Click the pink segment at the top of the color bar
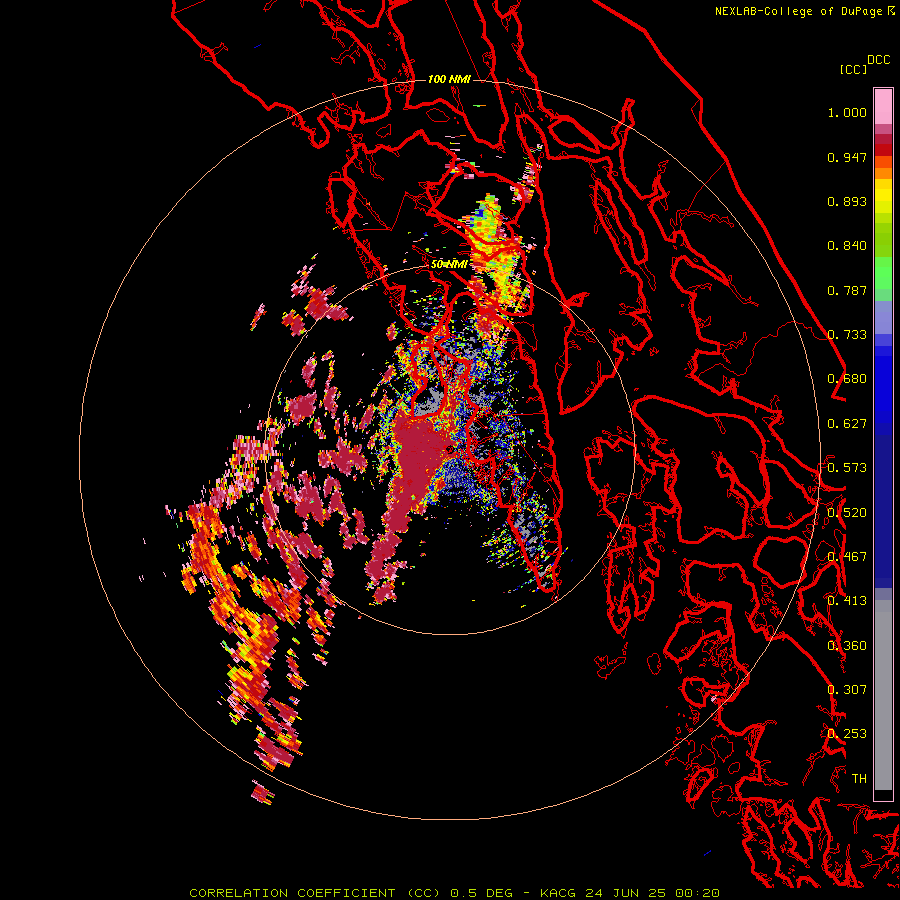900x900 pixels. (x=883, y=106)
